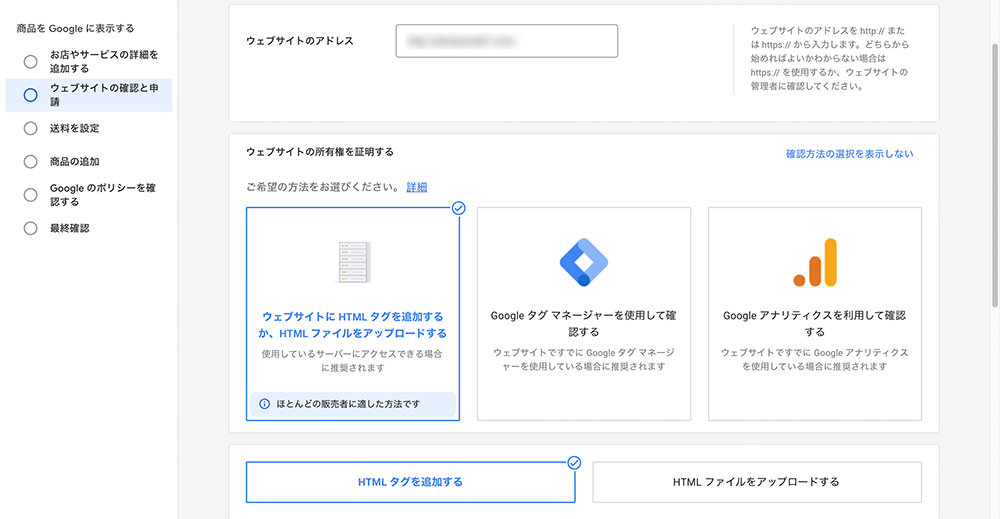Viewport: 1000px width, 519px height.
Task: Choose the Google タグ マネージャー verification card
Action: tap(584, 314)
